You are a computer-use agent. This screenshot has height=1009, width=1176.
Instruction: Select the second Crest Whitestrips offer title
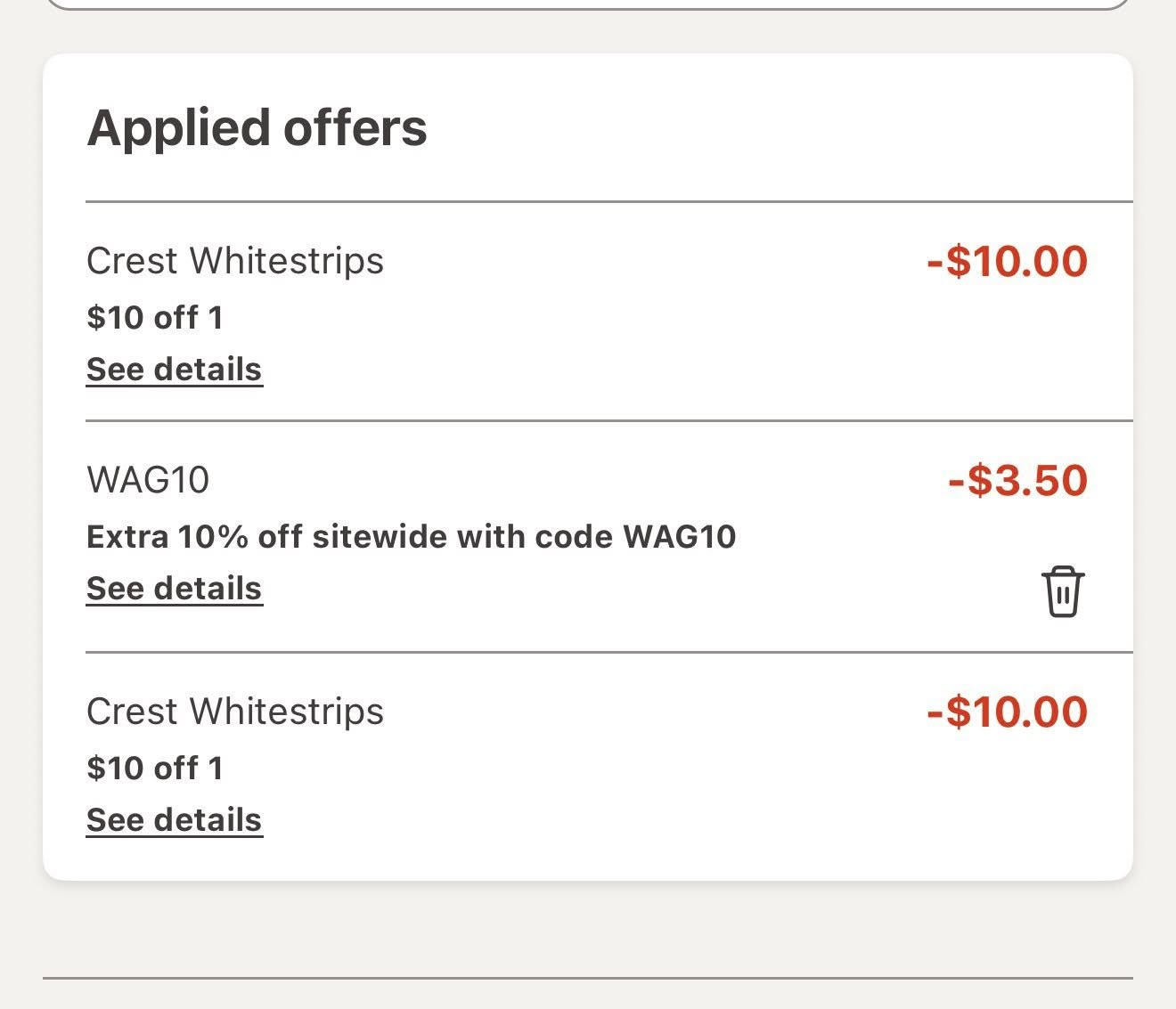pyautogui.click(x=234, y=711)
